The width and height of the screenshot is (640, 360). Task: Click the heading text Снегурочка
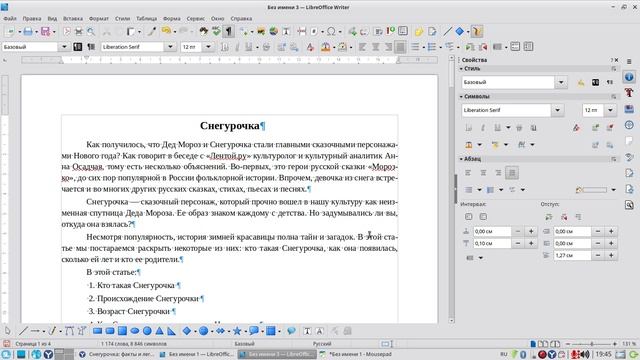point(229,126)
